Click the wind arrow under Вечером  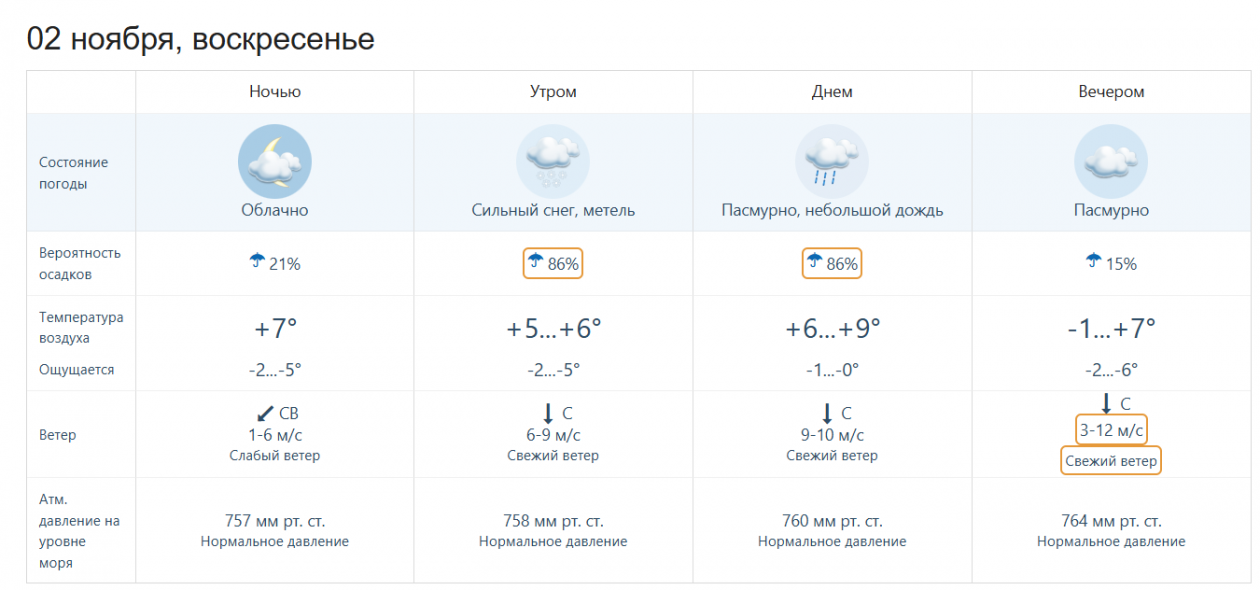pos(1106,403)
